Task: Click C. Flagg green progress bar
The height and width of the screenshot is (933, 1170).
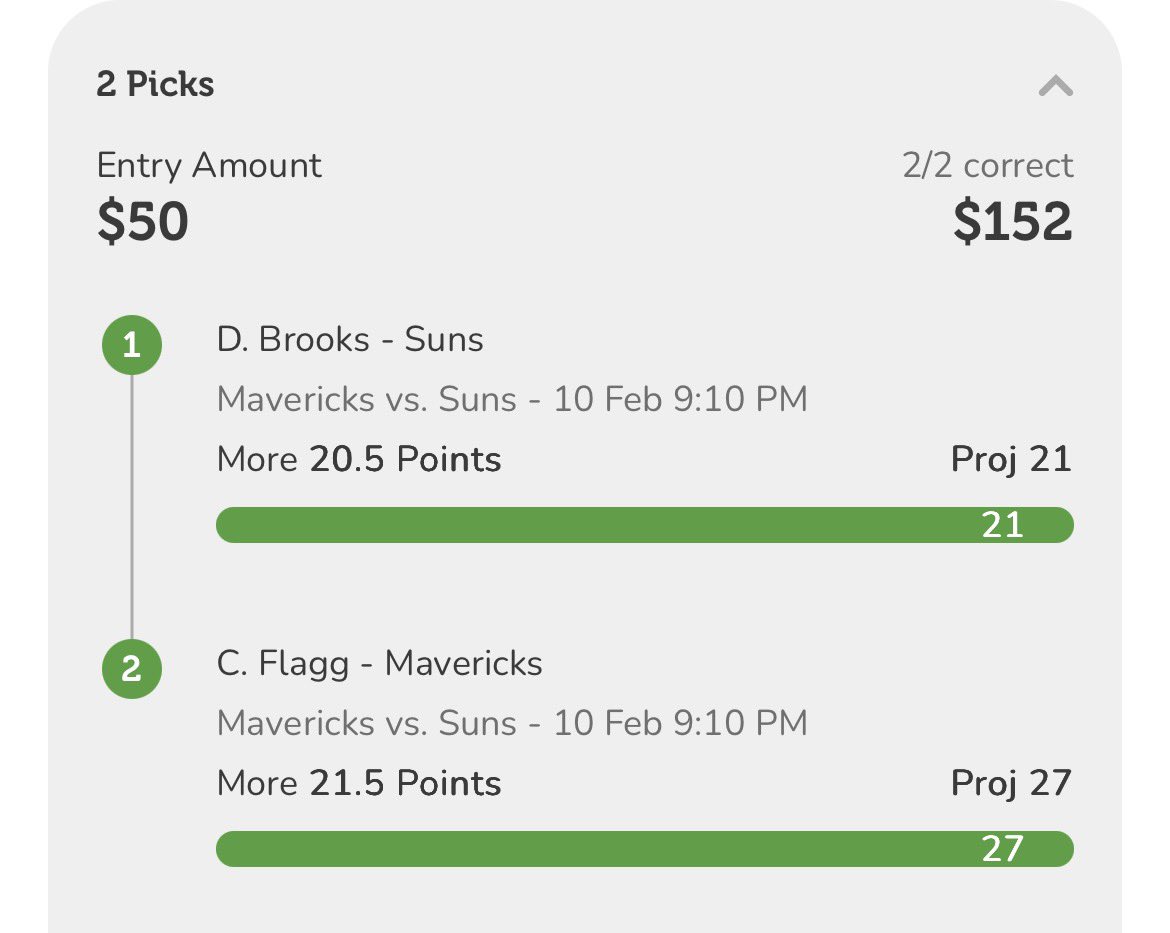Action: (645, 849)
